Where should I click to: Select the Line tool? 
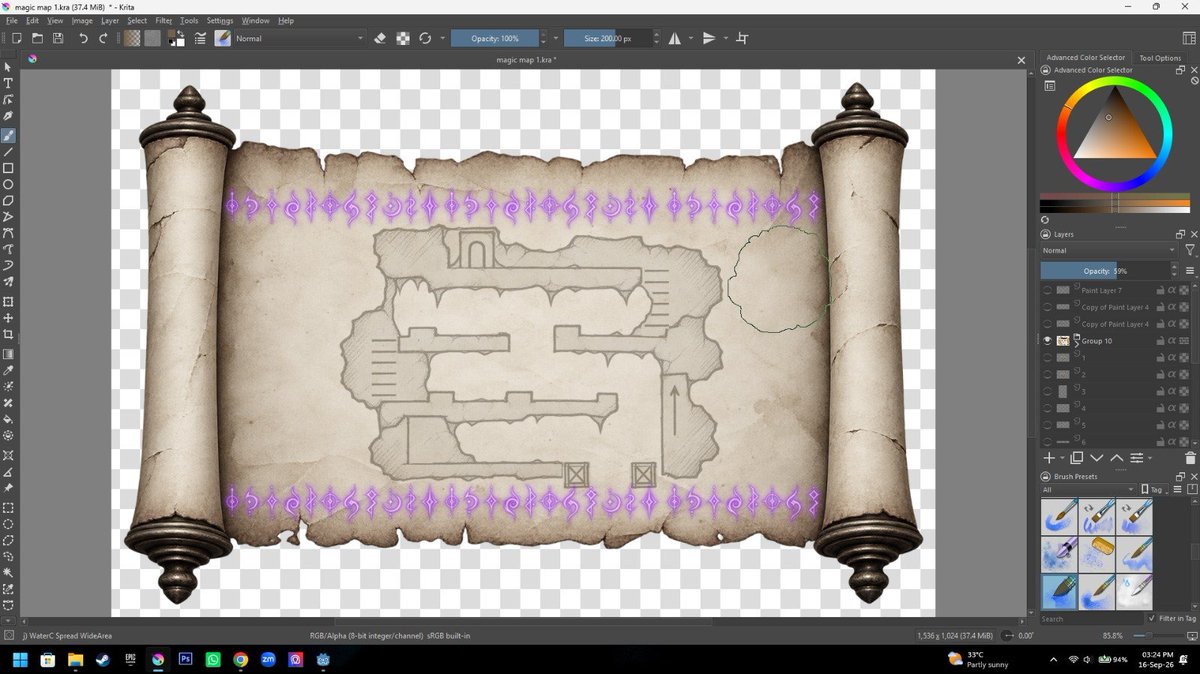tap(8, 151)
